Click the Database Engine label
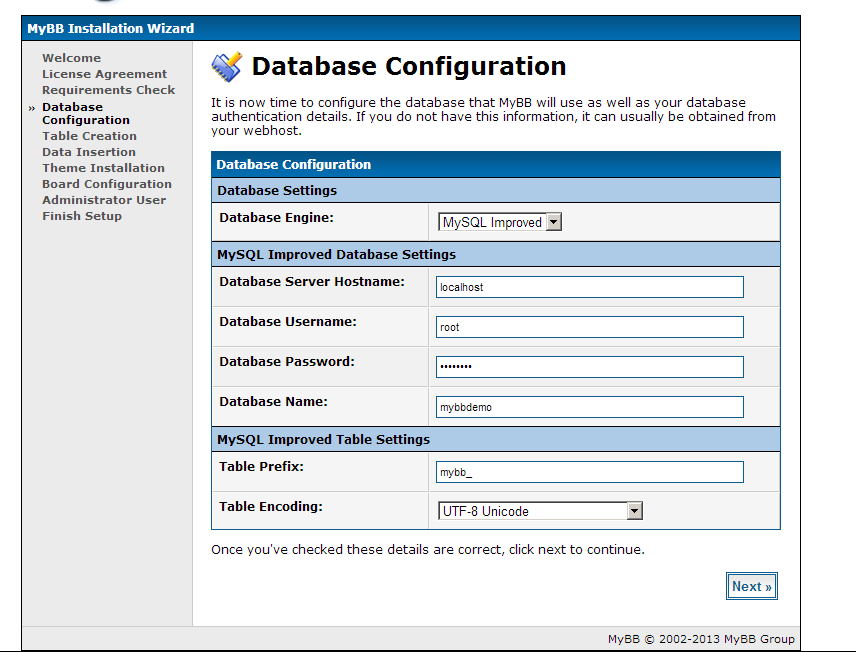The width and height of the screenshot is (856, 652). tap(276, 218)
